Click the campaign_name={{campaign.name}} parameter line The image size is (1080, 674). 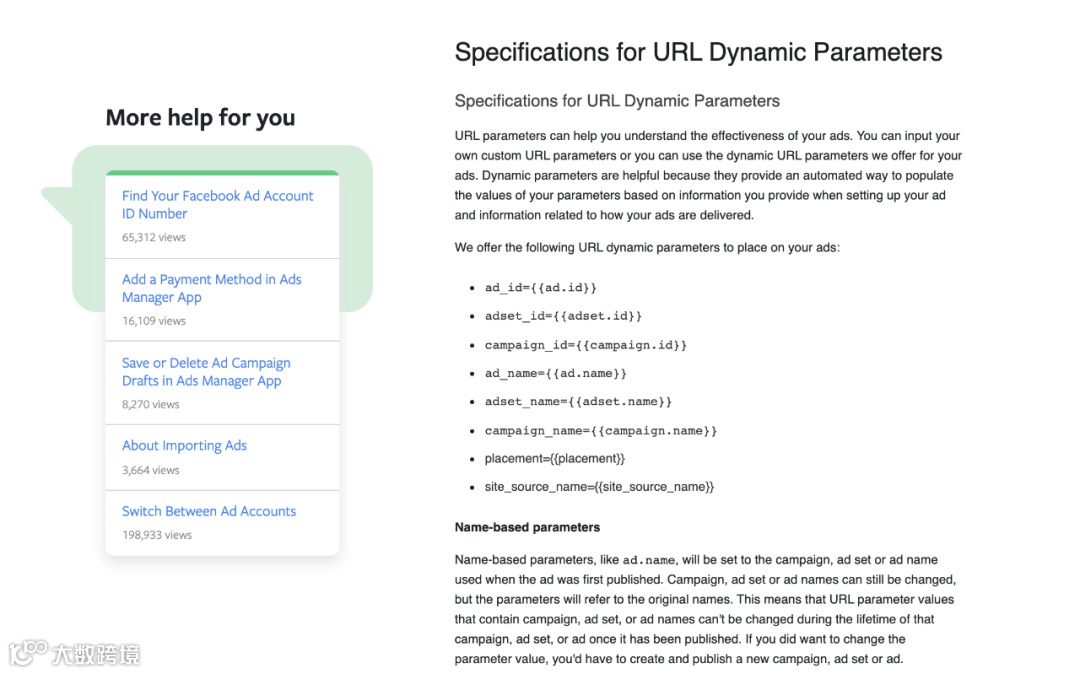pyautogui.click(x=601, y=430)
